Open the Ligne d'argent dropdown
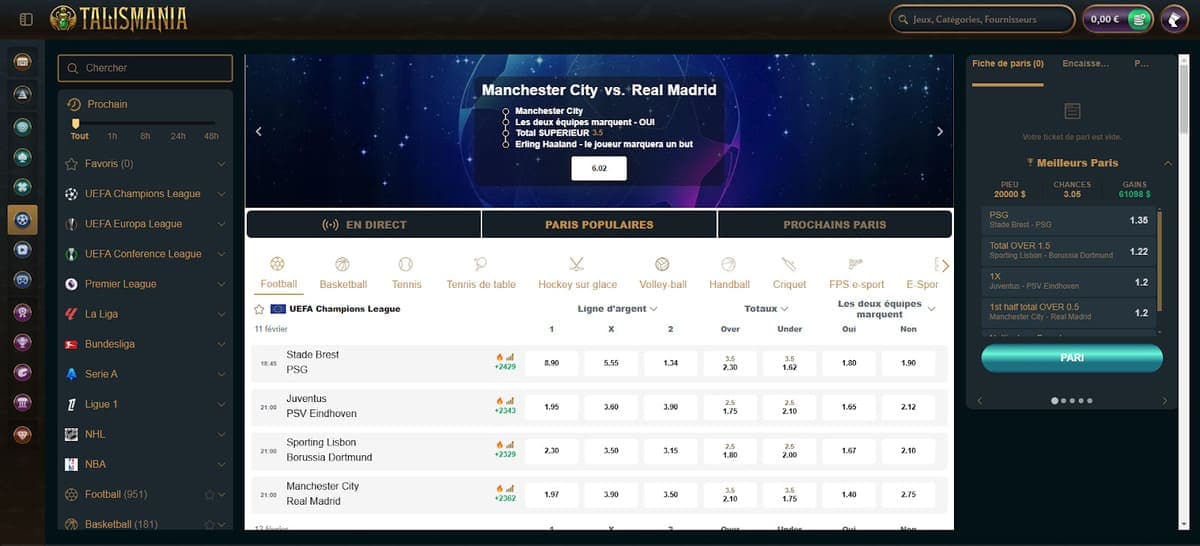The width and height of the screenshot is (1200, 546). coord(617,309)
